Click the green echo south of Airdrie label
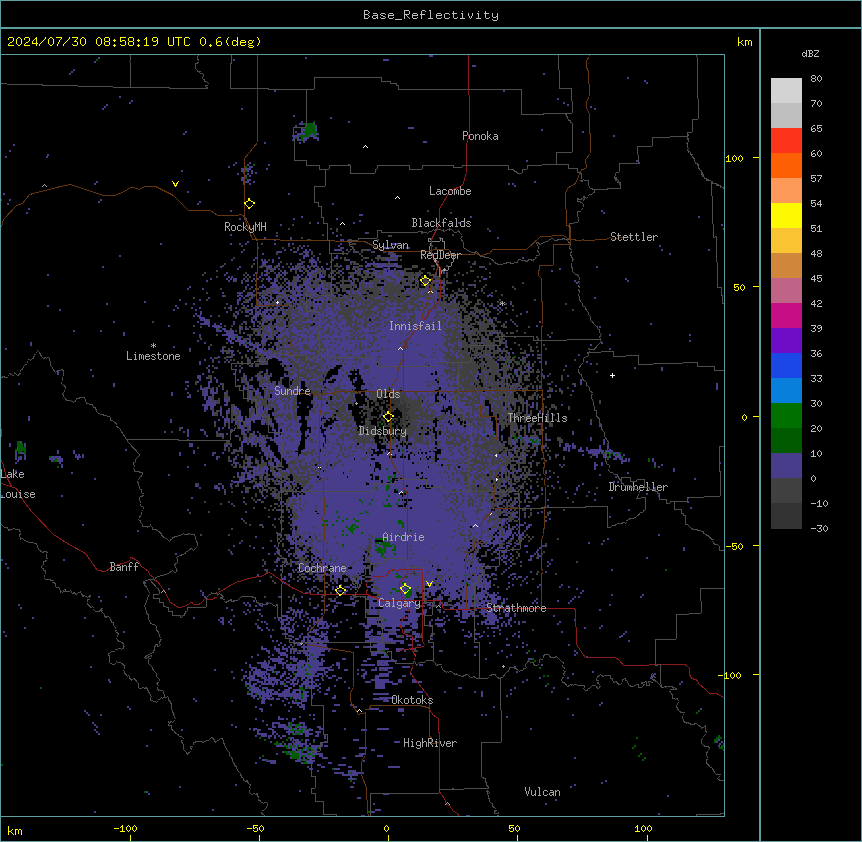862x842 pixels. tap(384, 546)
